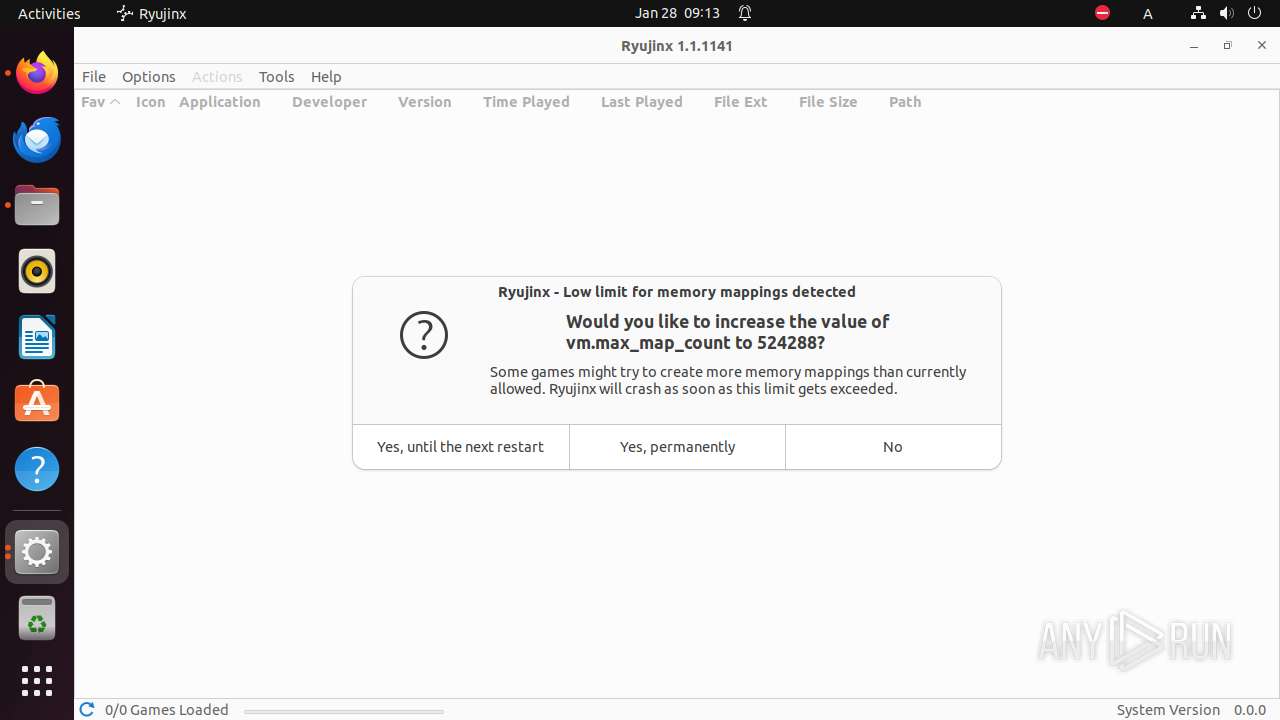Viewport: 1280px width, 720px height.
Task: Launch LibreOffice Writer from the dock
Action: point(37,337)
